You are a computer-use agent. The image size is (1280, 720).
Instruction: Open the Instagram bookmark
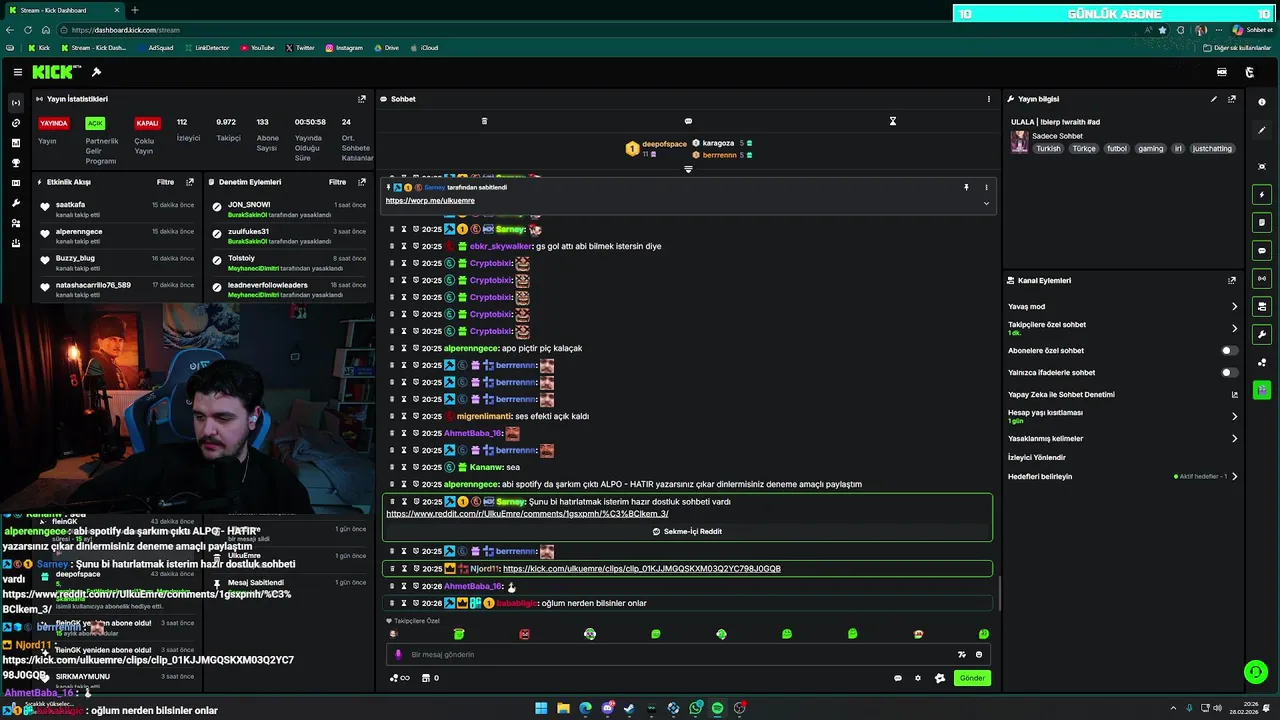343,48
